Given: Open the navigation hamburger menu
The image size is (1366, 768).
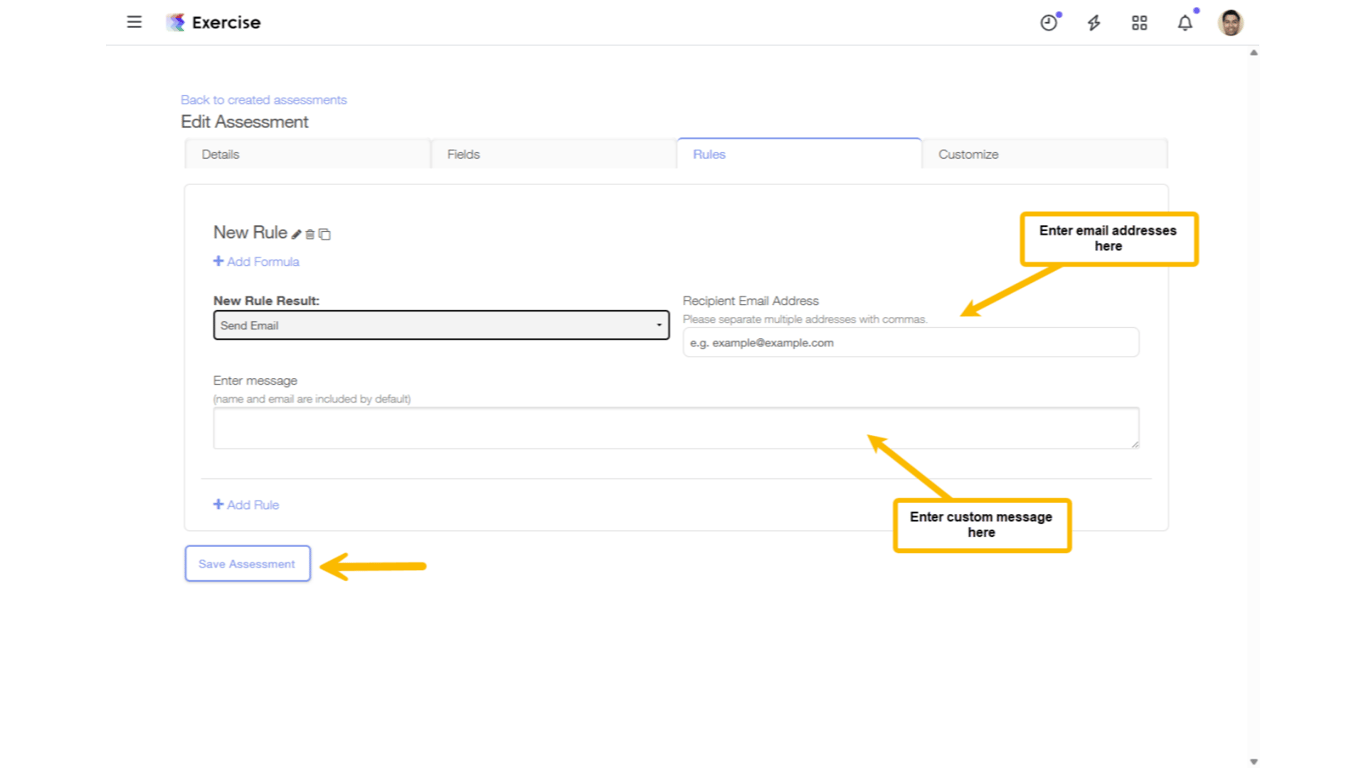Looking at the screenshot, I should 134,22.
